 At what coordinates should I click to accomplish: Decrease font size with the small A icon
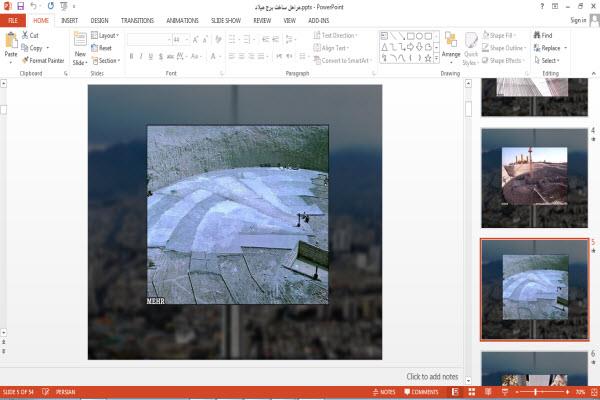205,39
